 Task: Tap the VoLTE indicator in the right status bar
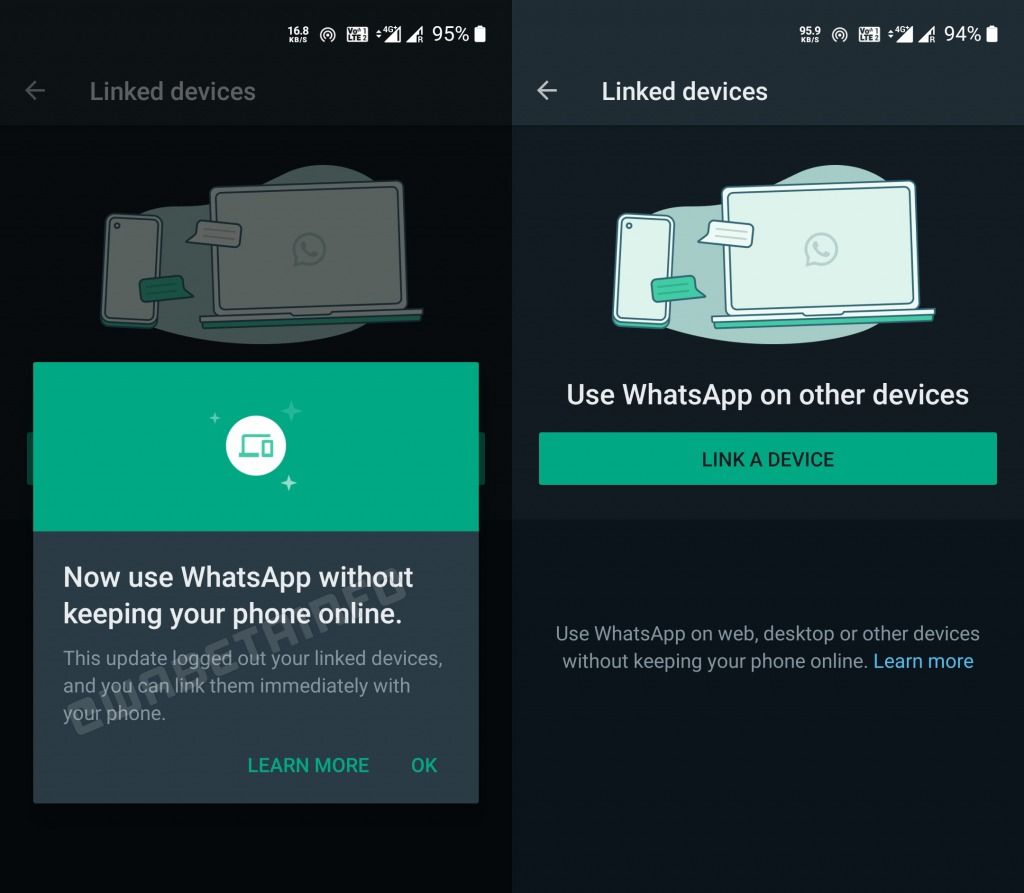click(x=868, y=33)
